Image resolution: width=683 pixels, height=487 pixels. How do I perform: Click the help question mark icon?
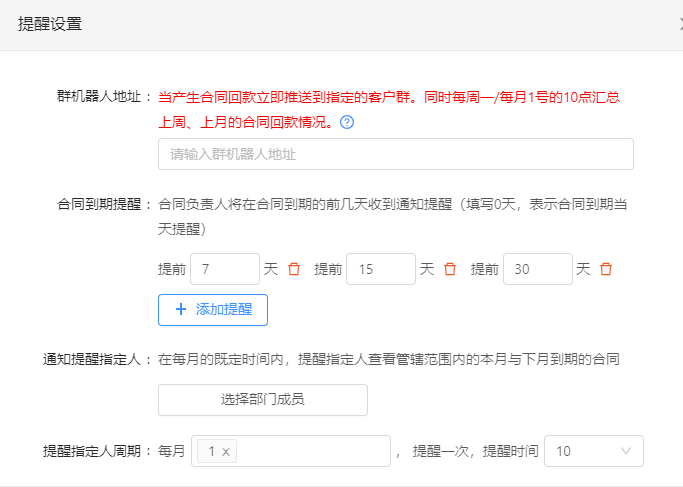[x=347, y=123]
